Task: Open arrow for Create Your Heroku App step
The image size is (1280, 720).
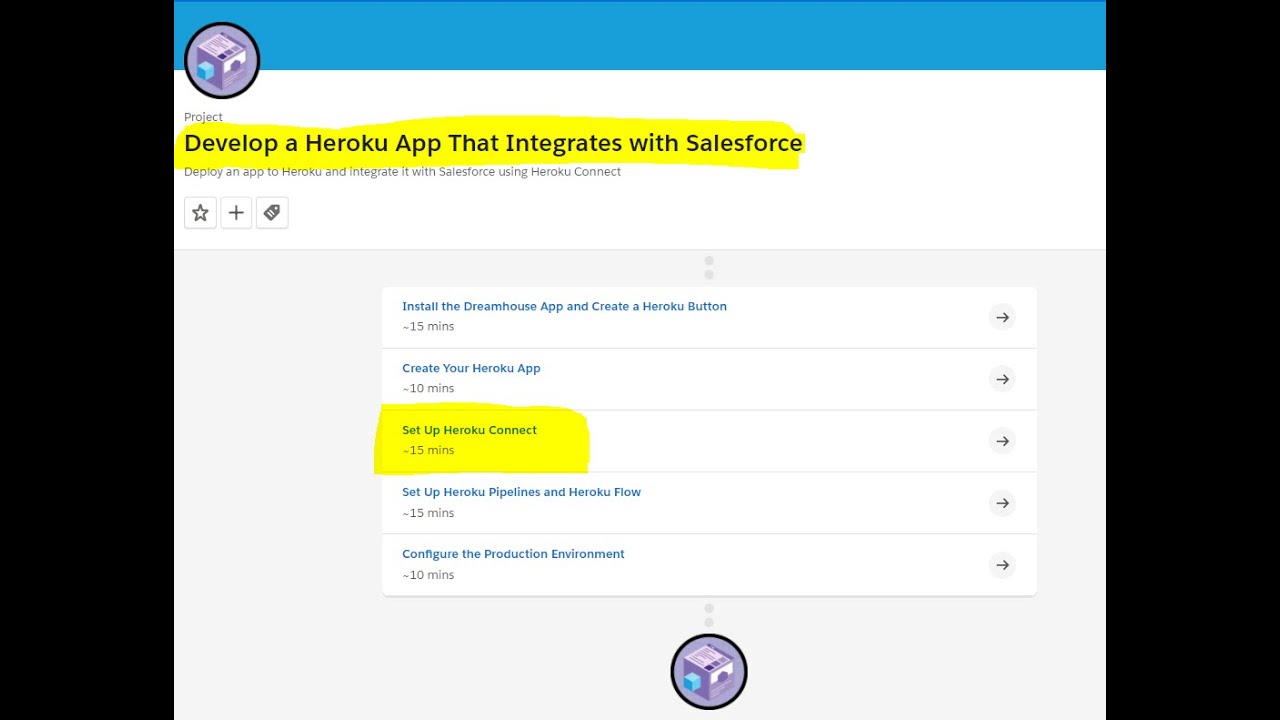Action: point(1002,379)
